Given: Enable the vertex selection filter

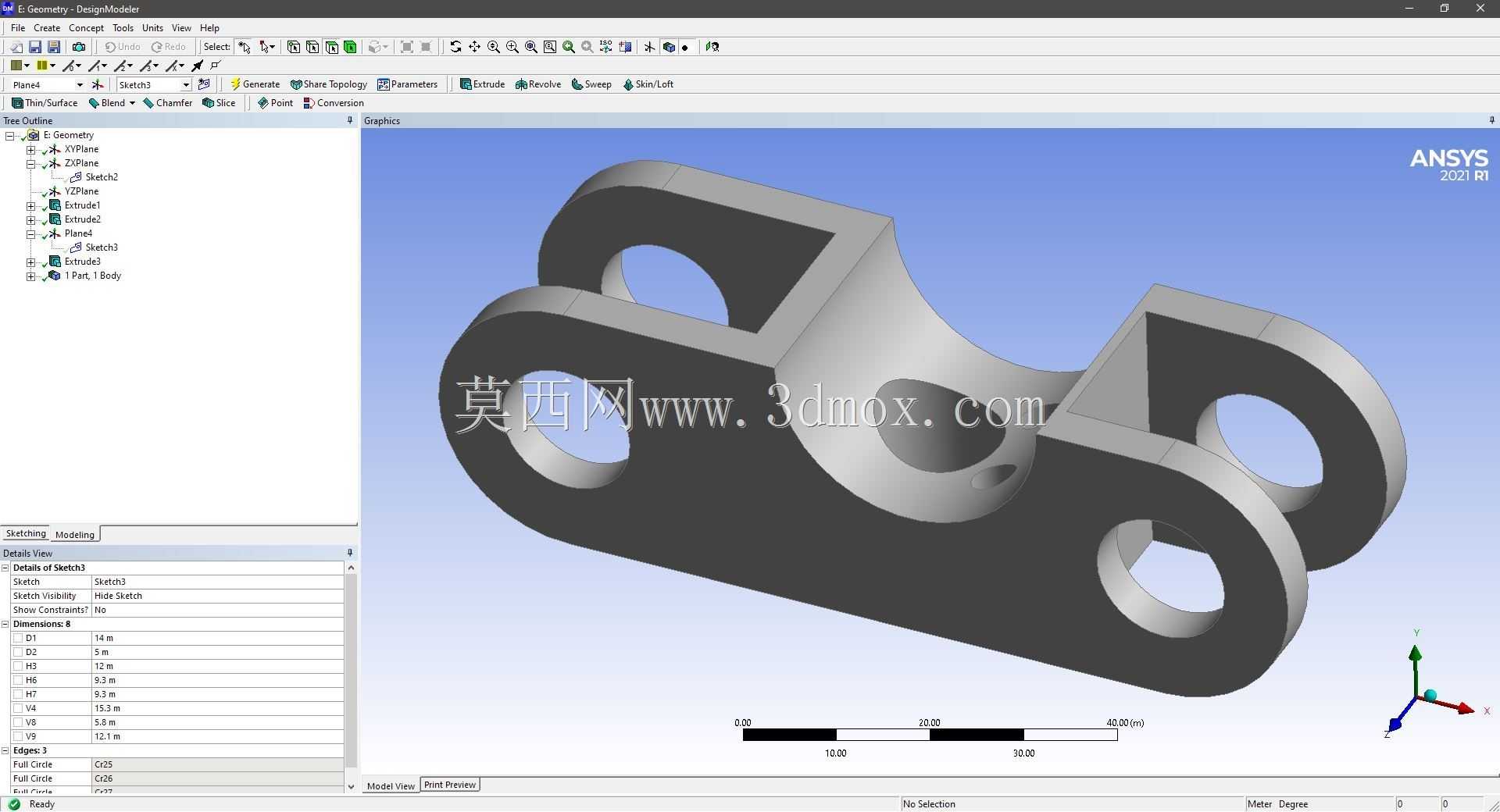Looking at the screenshot, I should click(294, 47).
